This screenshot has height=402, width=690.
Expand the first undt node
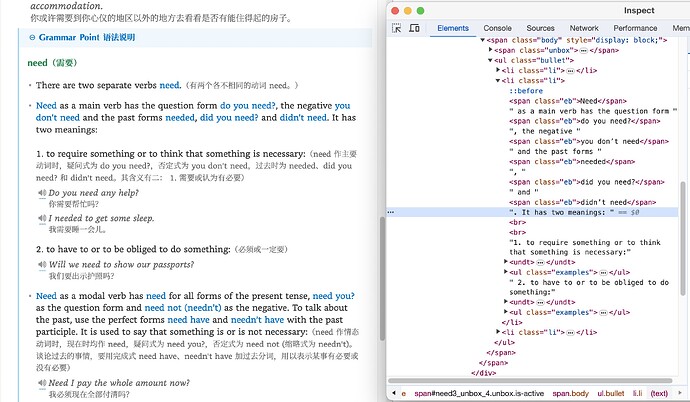click(506, 262)
